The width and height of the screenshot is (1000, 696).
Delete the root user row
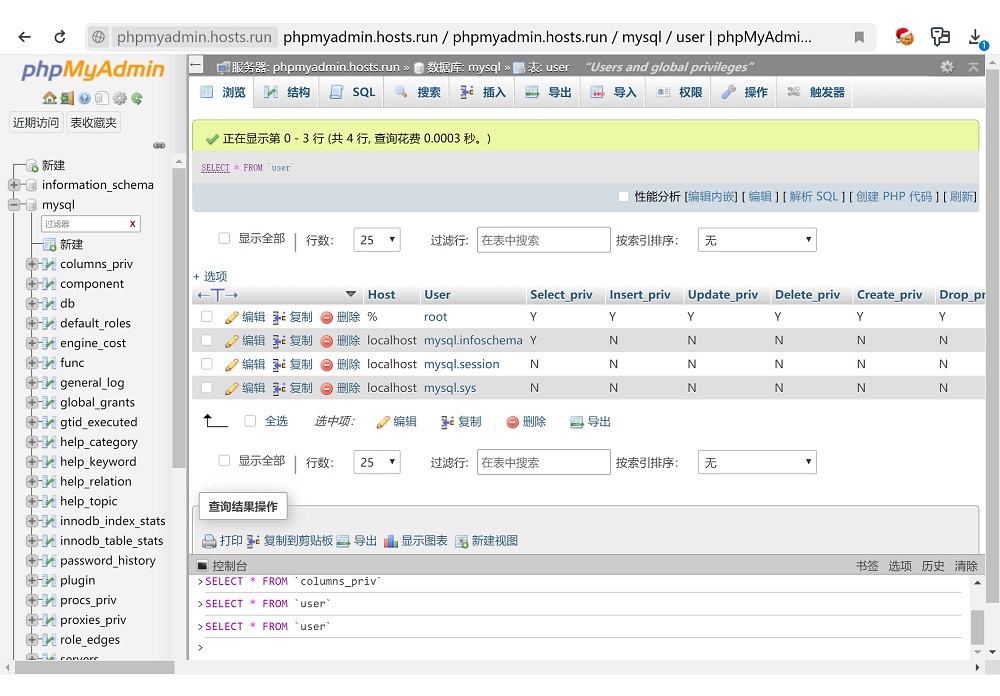(341, 317)
